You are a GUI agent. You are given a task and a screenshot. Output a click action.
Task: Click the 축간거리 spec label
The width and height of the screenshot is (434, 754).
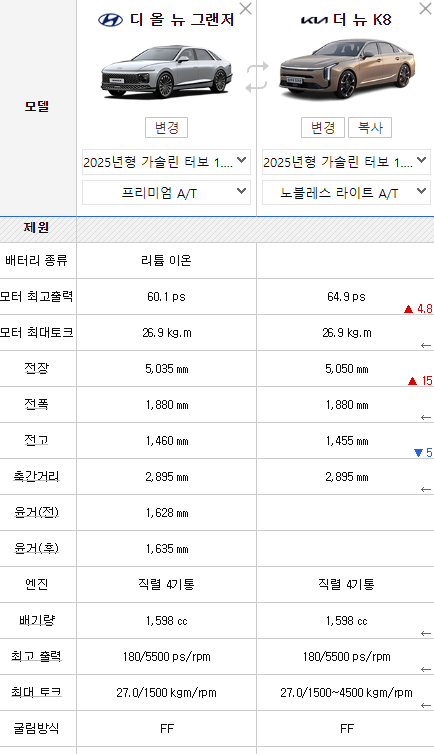(37, 477)
